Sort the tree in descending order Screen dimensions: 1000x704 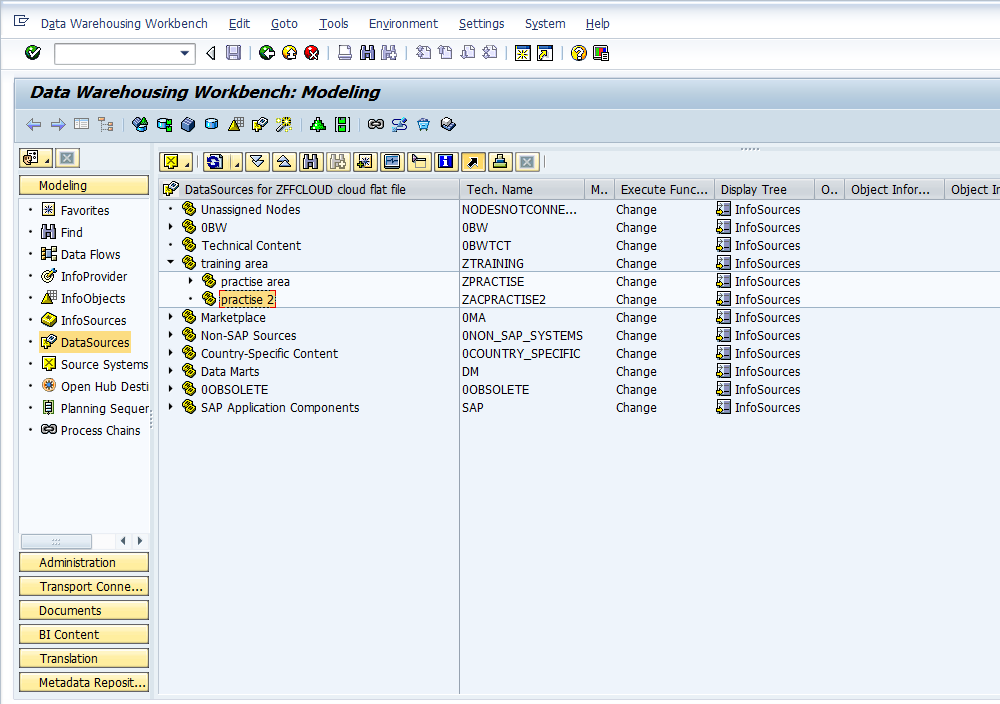point(258,161)
